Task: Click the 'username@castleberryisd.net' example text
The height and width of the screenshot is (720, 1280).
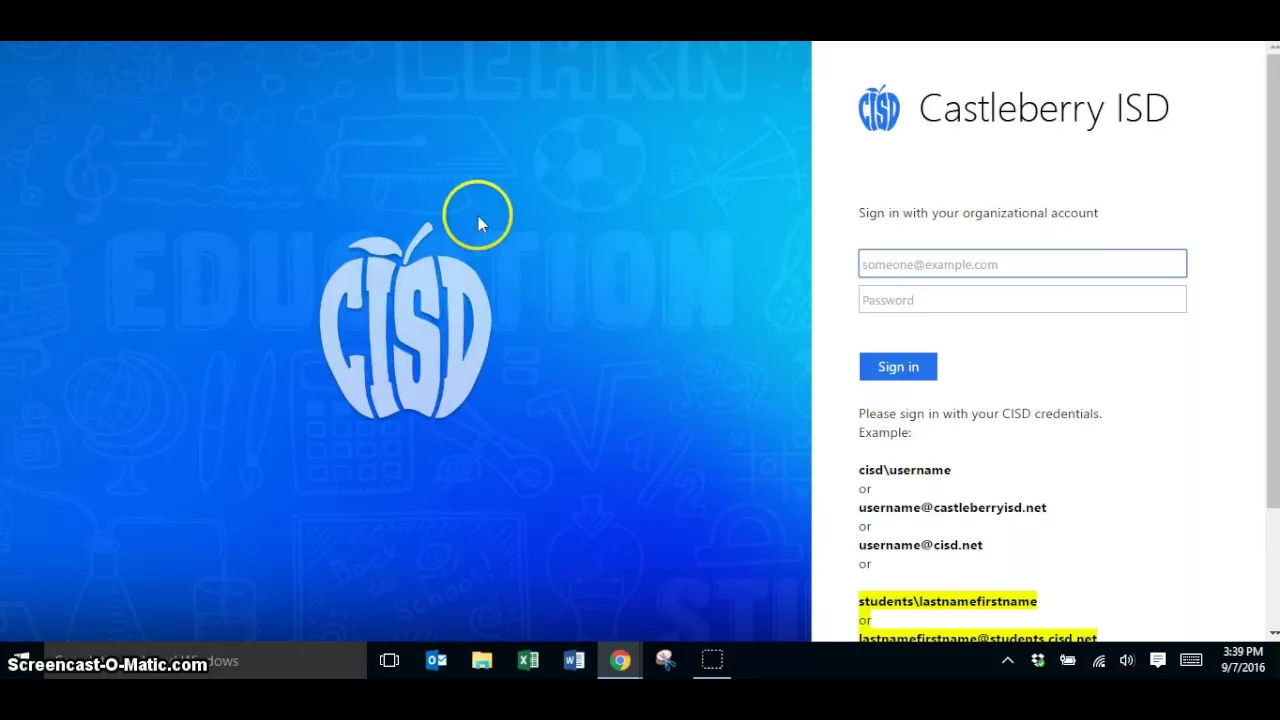Action: click(x=952, y=508)
